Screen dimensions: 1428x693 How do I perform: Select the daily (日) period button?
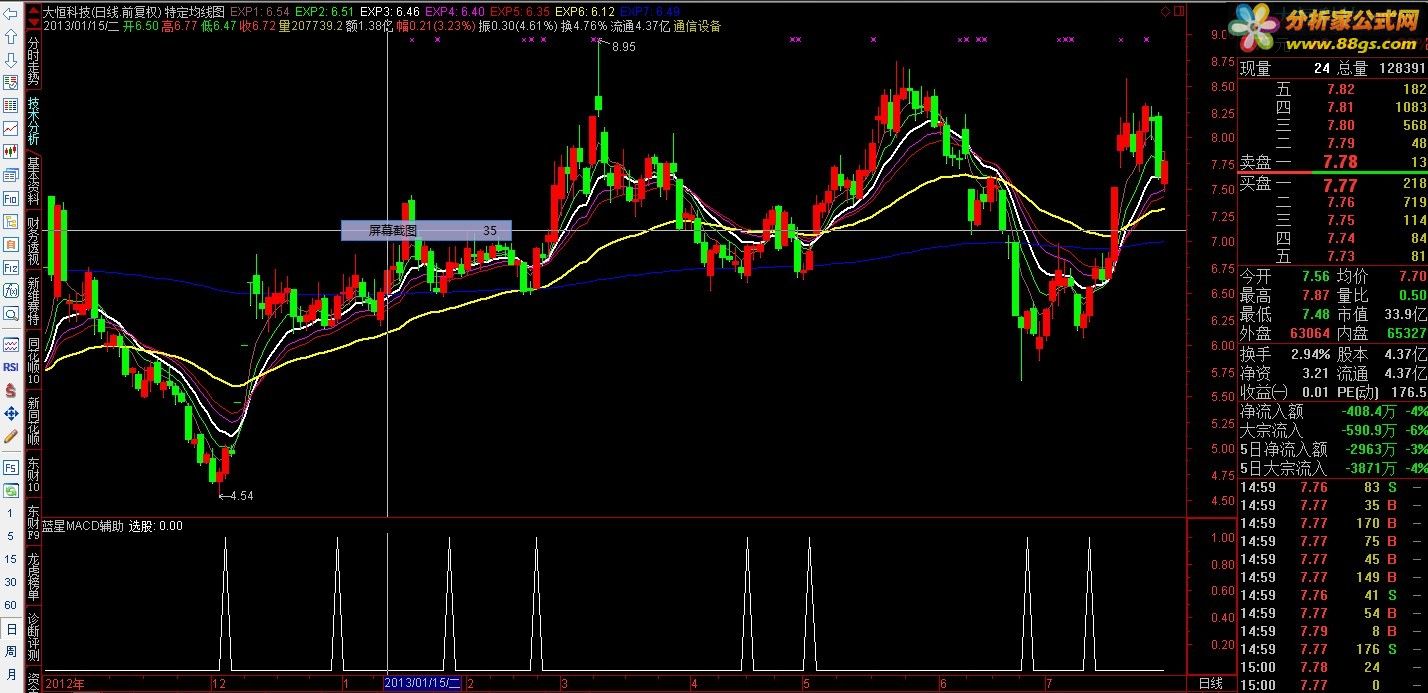click(x=11, y=629)
